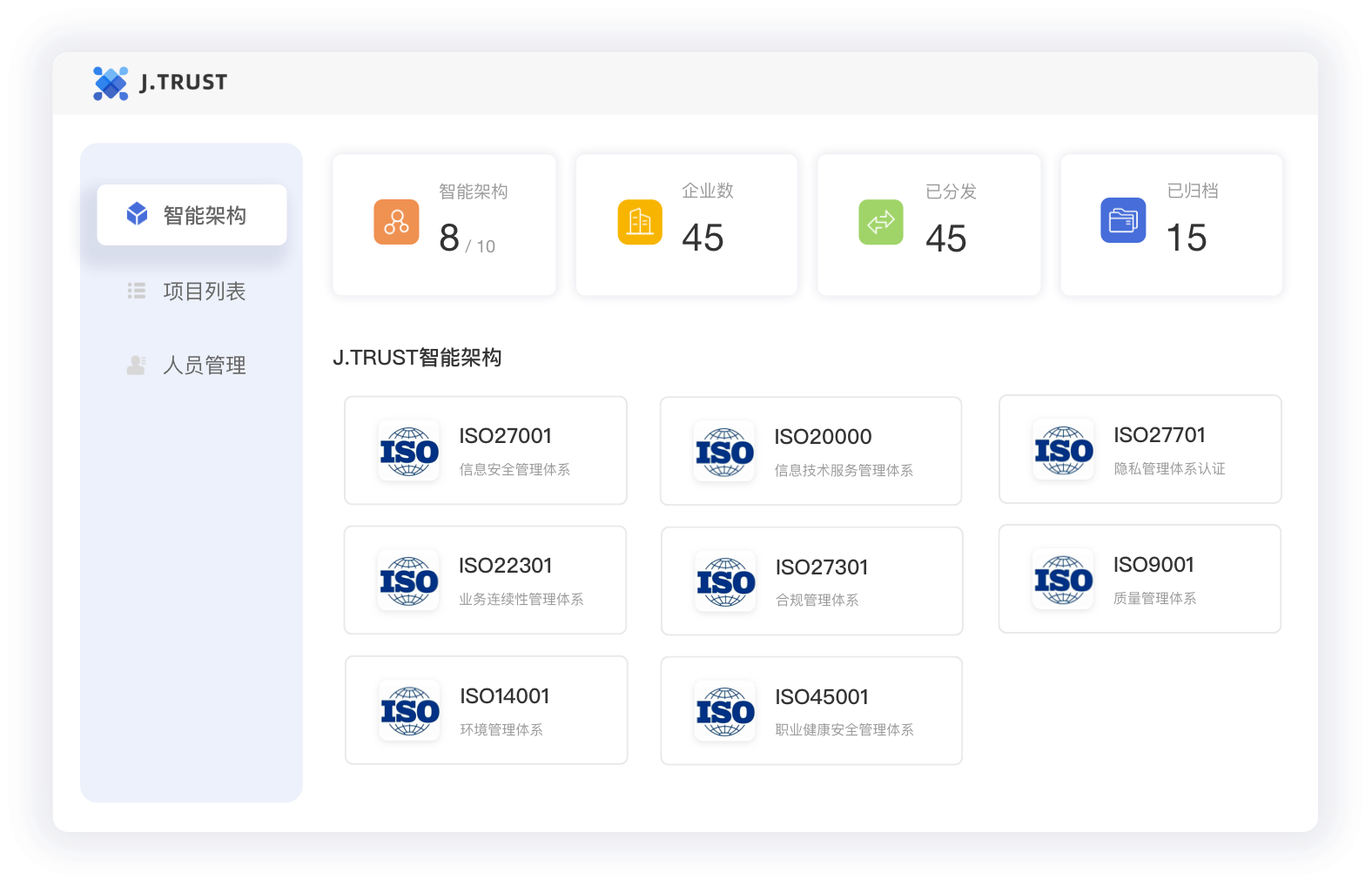Go to the 人员管理 sidebar menu item

204,366
